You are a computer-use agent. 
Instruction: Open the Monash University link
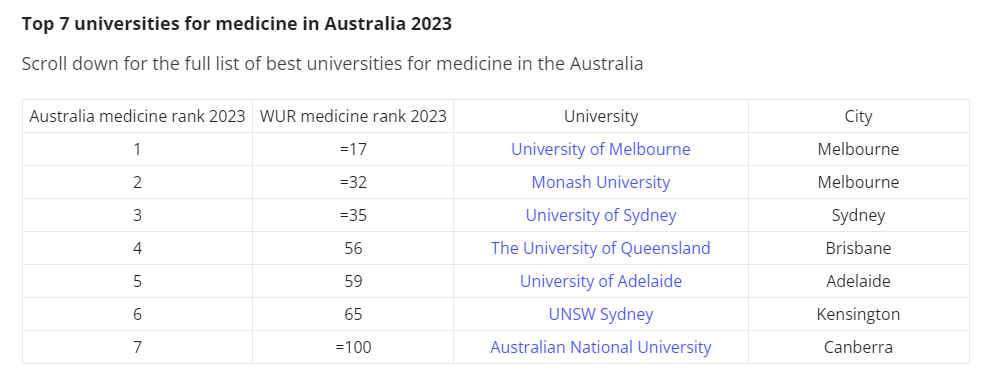coord(601,182)
